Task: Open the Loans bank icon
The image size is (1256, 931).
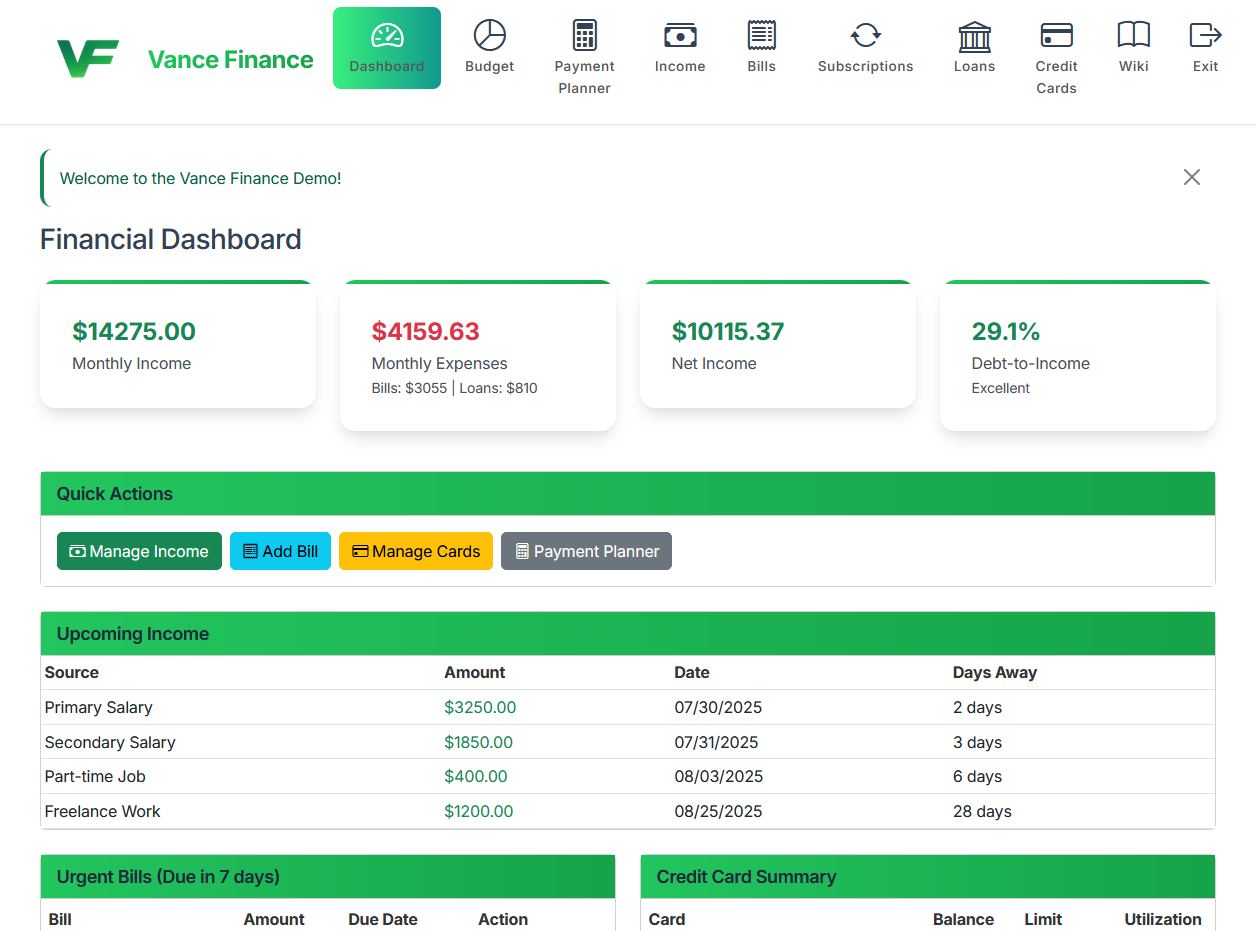Action: [974, 33]
